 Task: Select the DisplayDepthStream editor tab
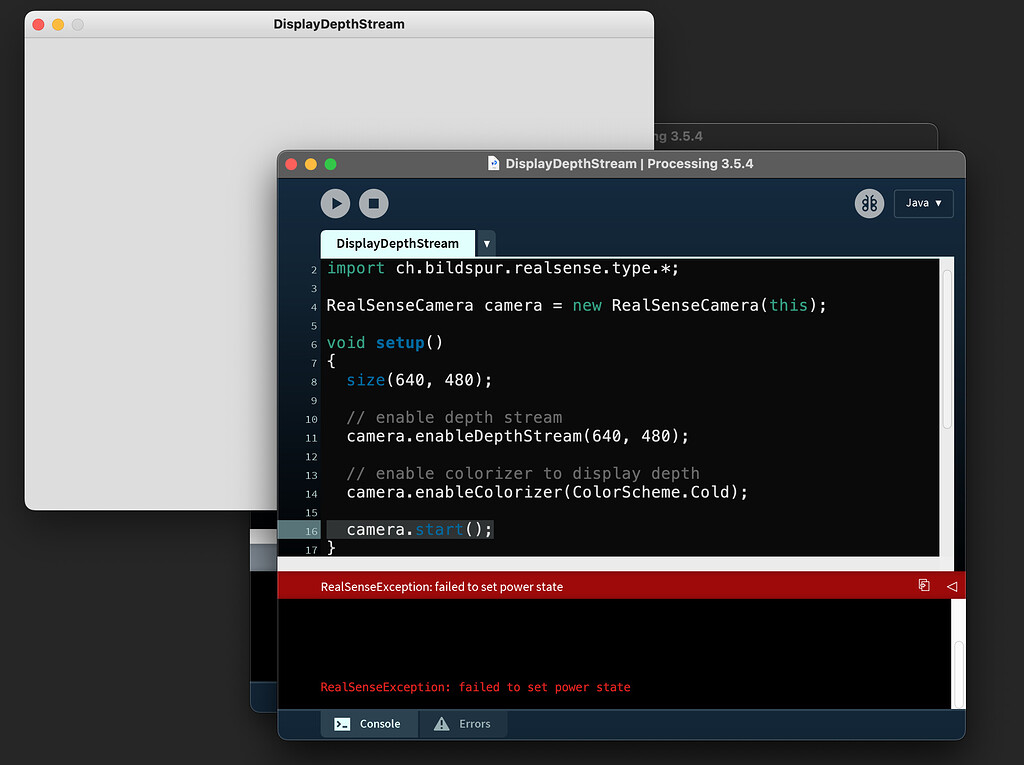click(x=397, y=244)
